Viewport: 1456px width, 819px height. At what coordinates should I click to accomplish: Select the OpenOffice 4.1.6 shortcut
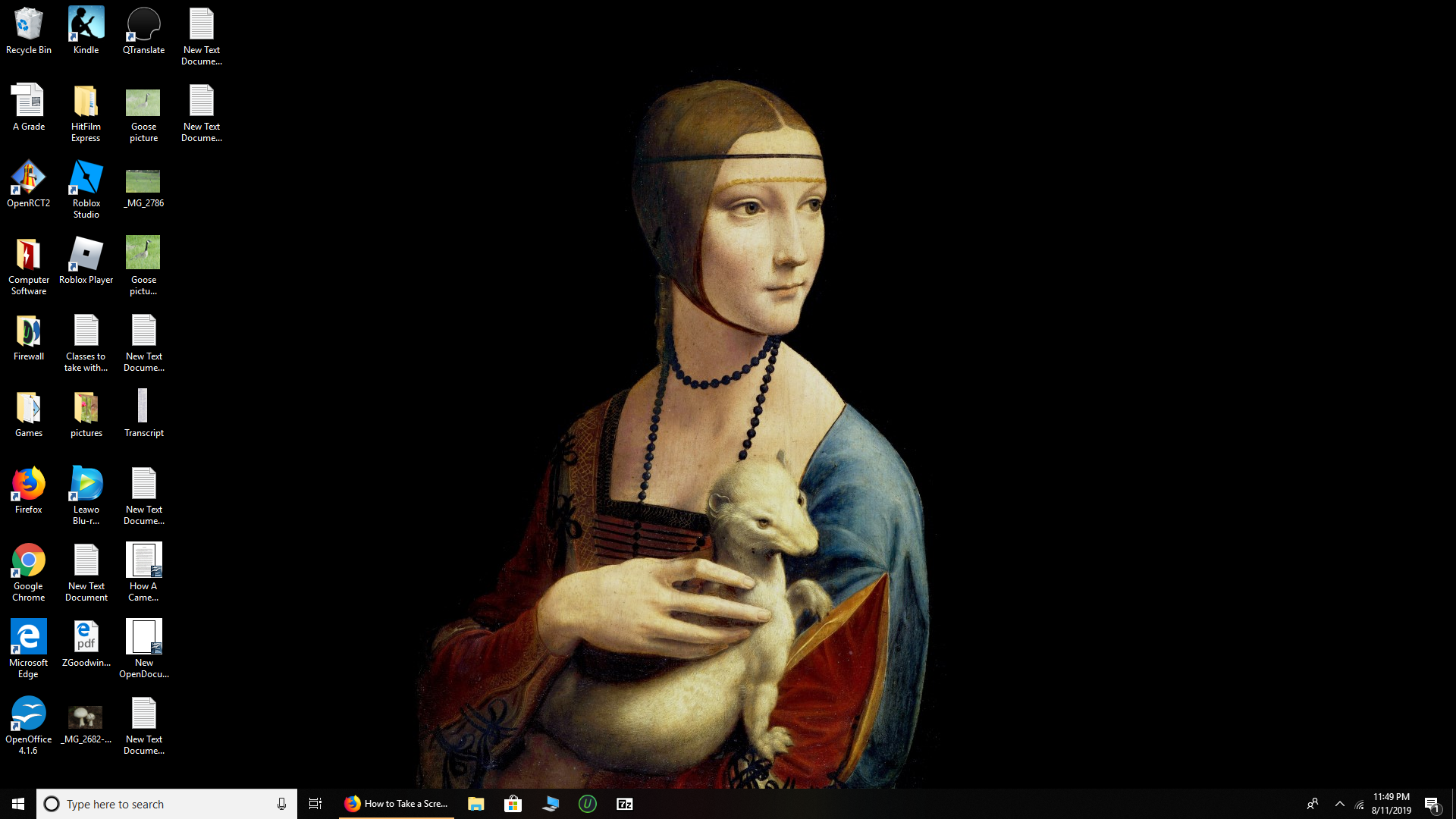click(x=29, y=726)
